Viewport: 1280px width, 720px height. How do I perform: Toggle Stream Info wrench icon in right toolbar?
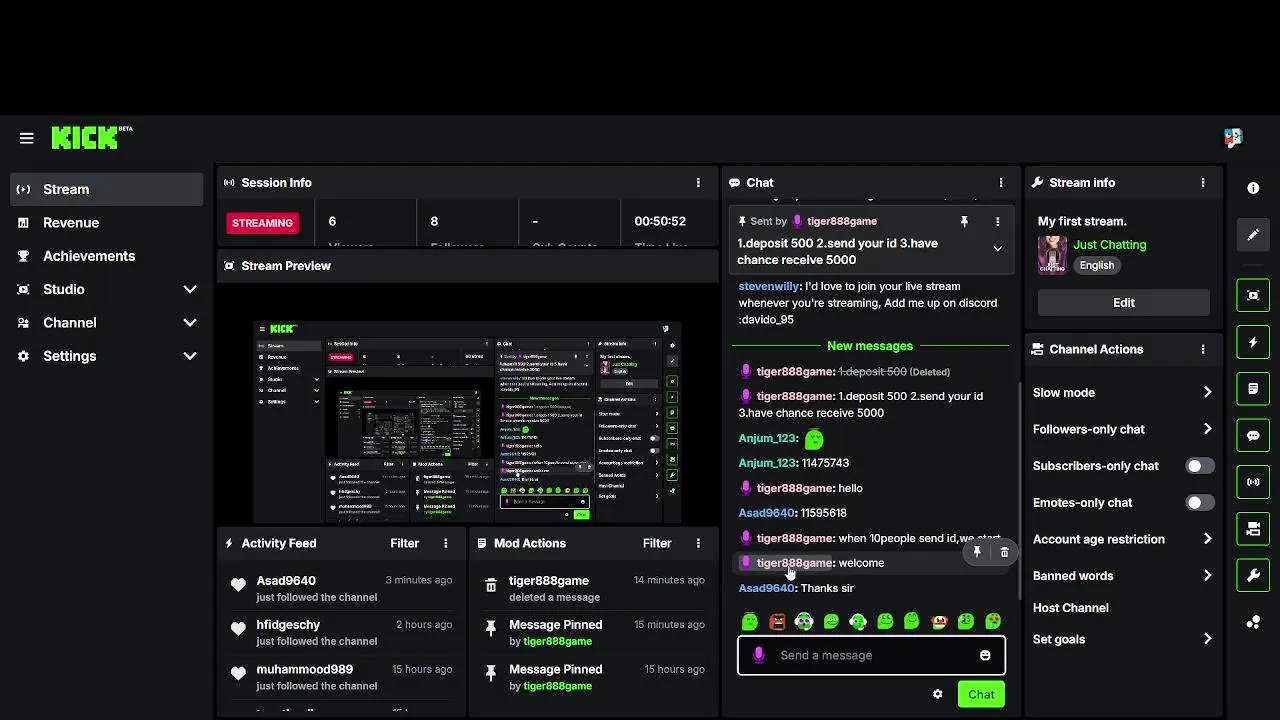point(1253,575)
